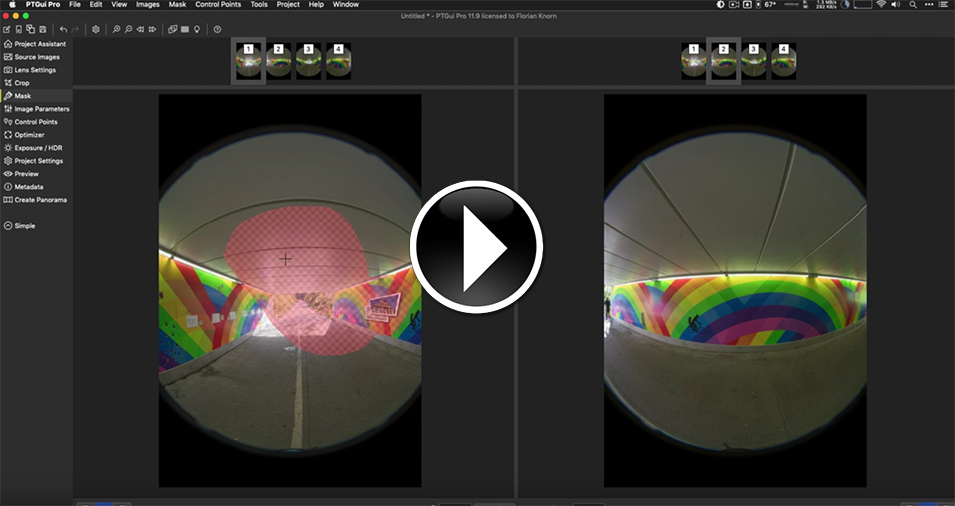Open the Image Parameters tab
The height and width of the screenshot is (506, 955).
(x=36, y=109)
